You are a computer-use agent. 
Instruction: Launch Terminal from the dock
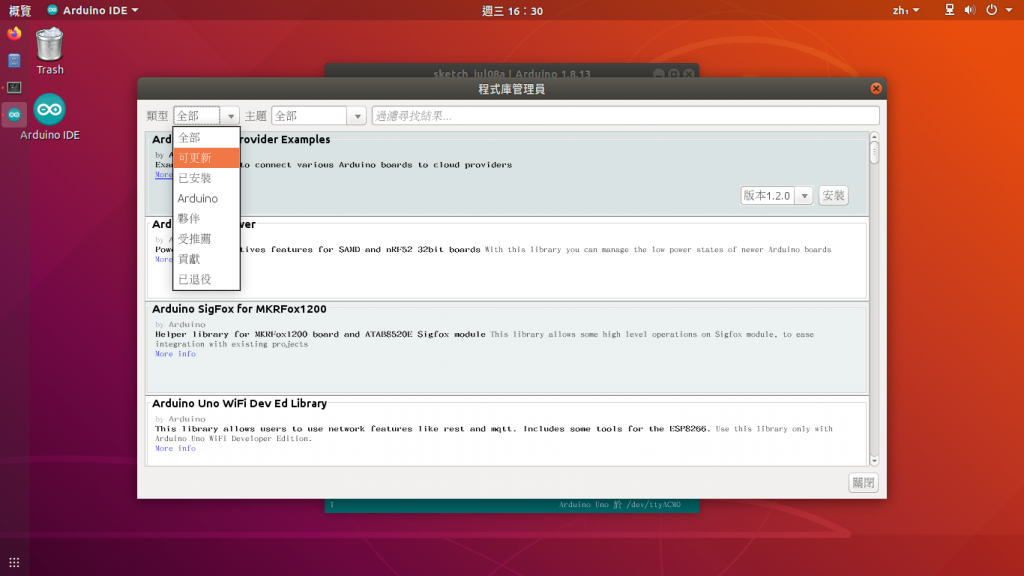(14, 88)
